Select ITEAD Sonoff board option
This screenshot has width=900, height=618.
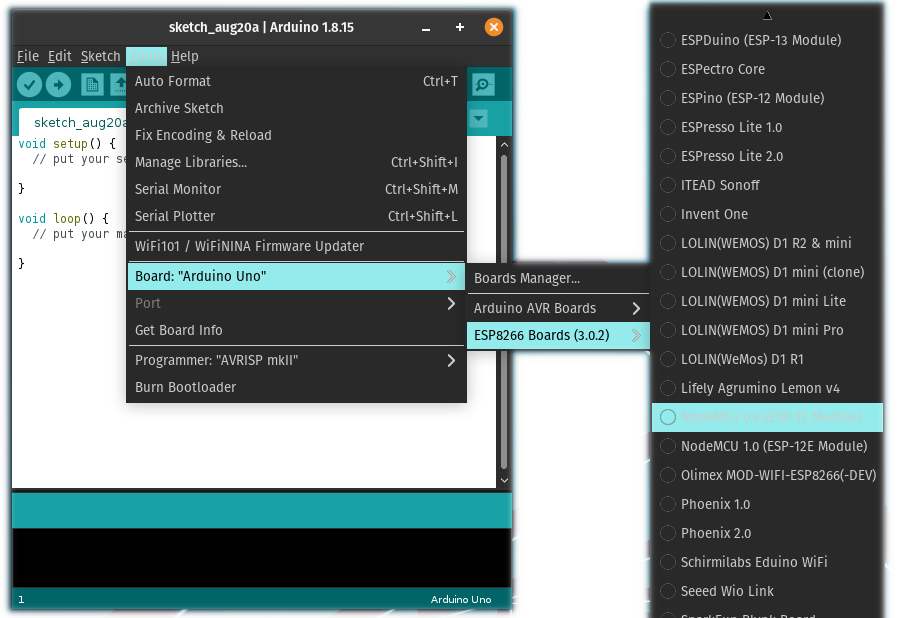click(x=767, y=185)
